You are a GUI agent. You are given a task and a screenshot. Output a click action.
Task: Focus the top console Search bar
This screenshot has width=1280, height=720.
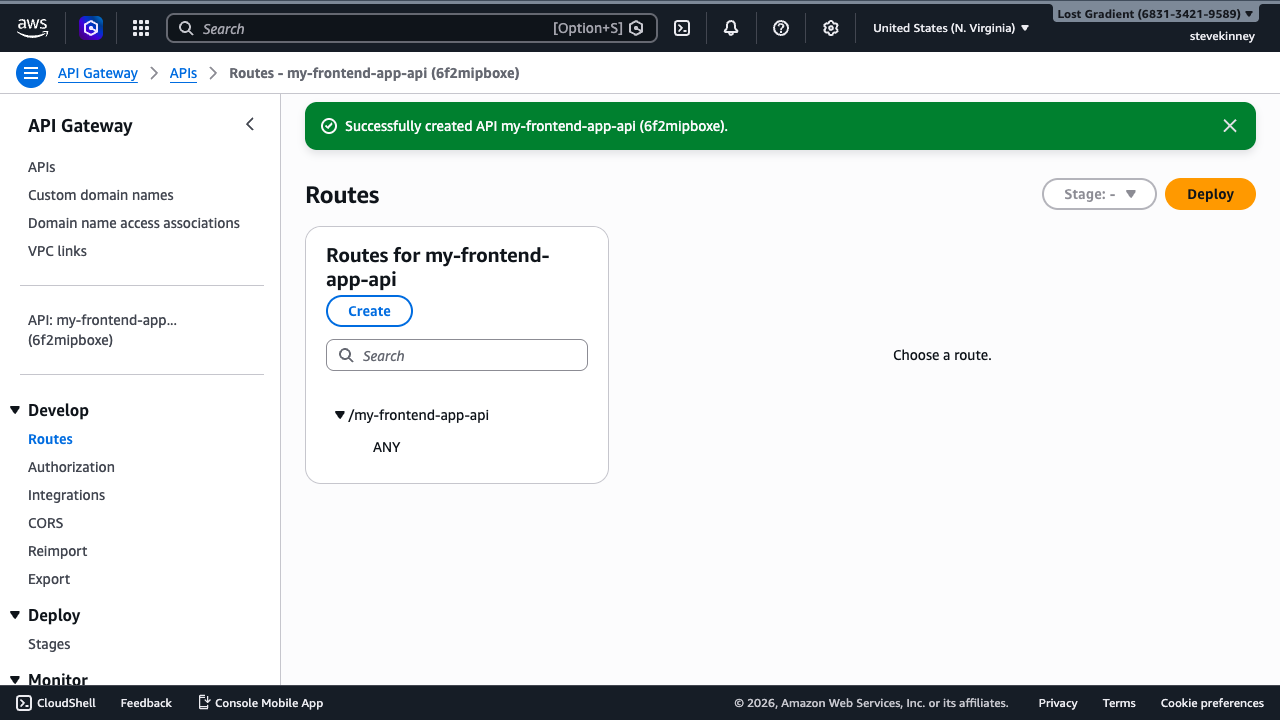click(411, 28)
